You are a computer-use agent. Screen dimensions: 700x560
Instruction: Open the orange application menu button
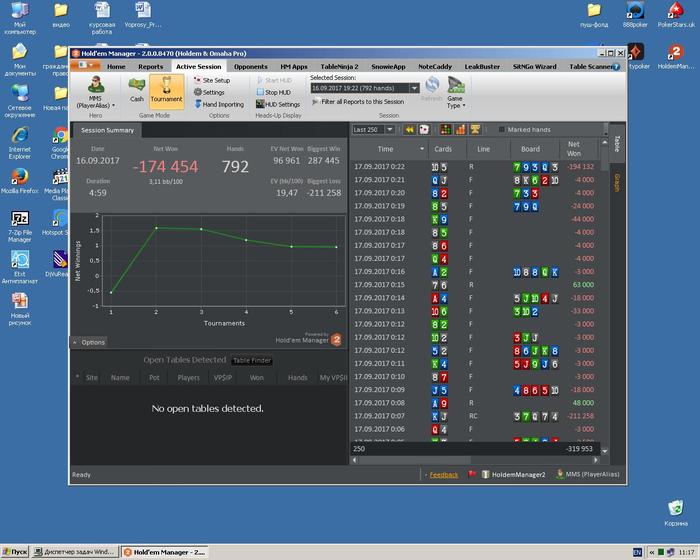point(84,66)
